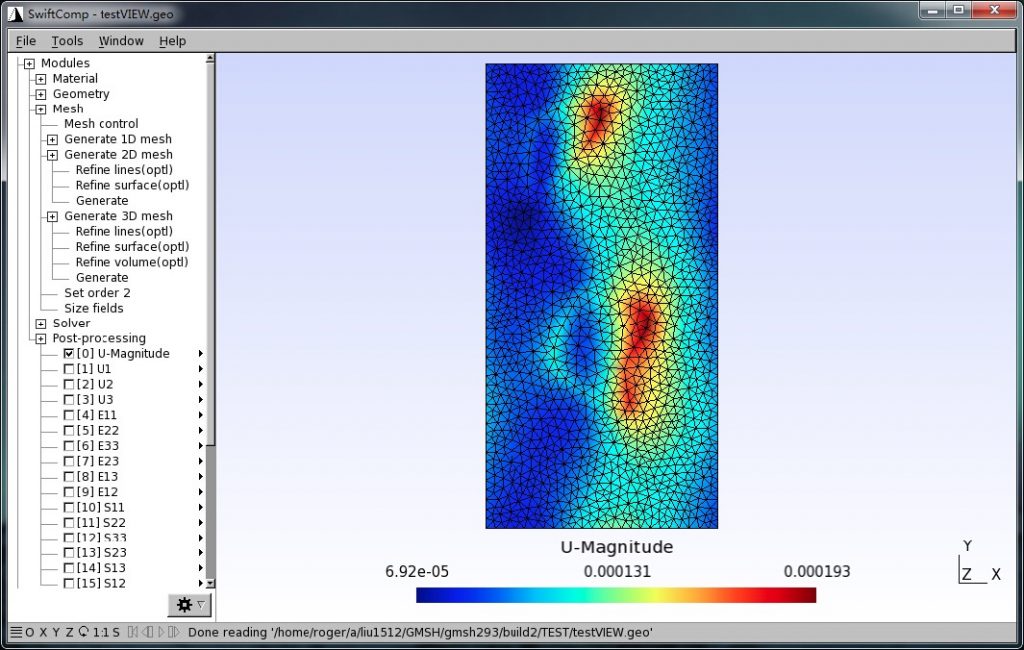The image size is (1024, 650).
Task: Click Generate under Generate 2D mesh
Action: pyautogui.click(x=102, y=200)
